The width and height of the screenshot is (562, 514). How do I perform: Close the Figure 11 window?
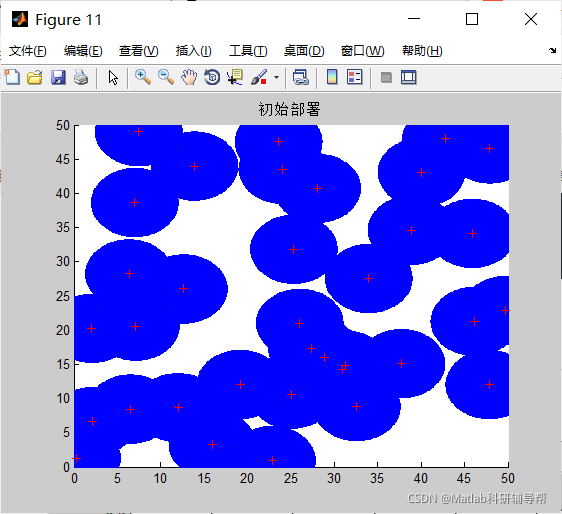pos(531,19)
